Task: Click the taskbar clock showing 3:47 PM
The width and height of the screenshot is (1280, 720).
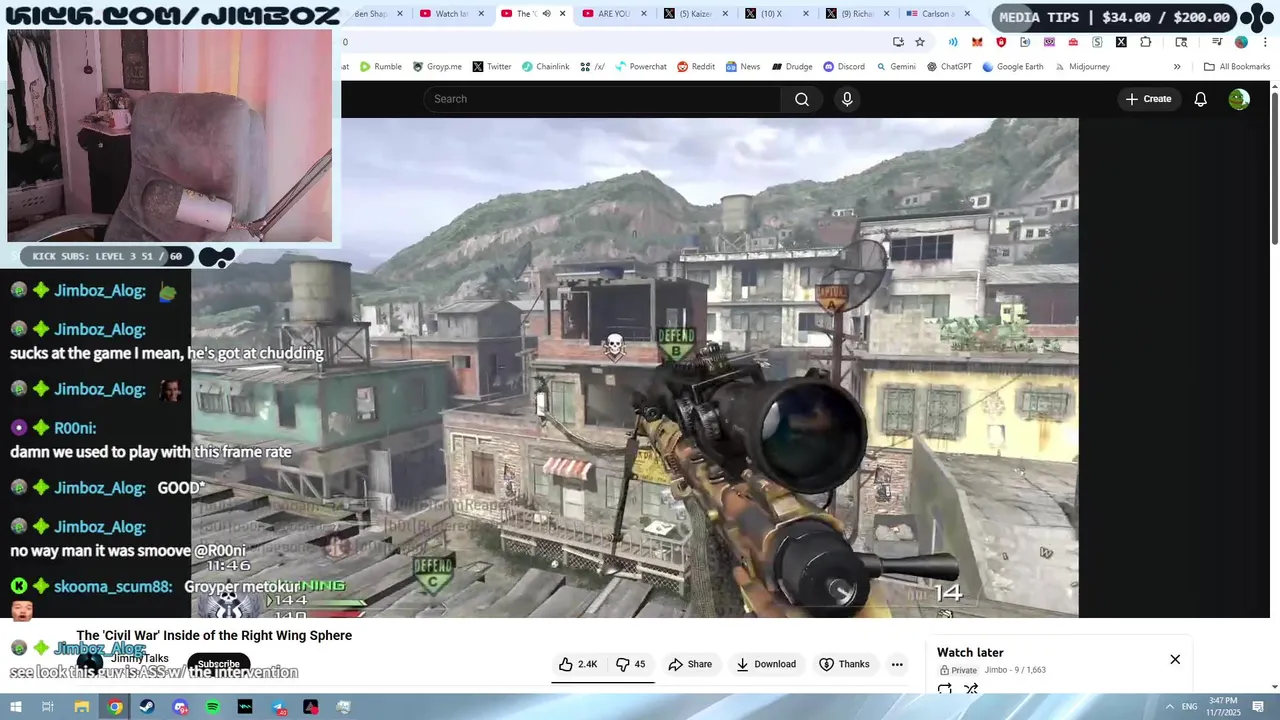Action: pos(1223,707)
